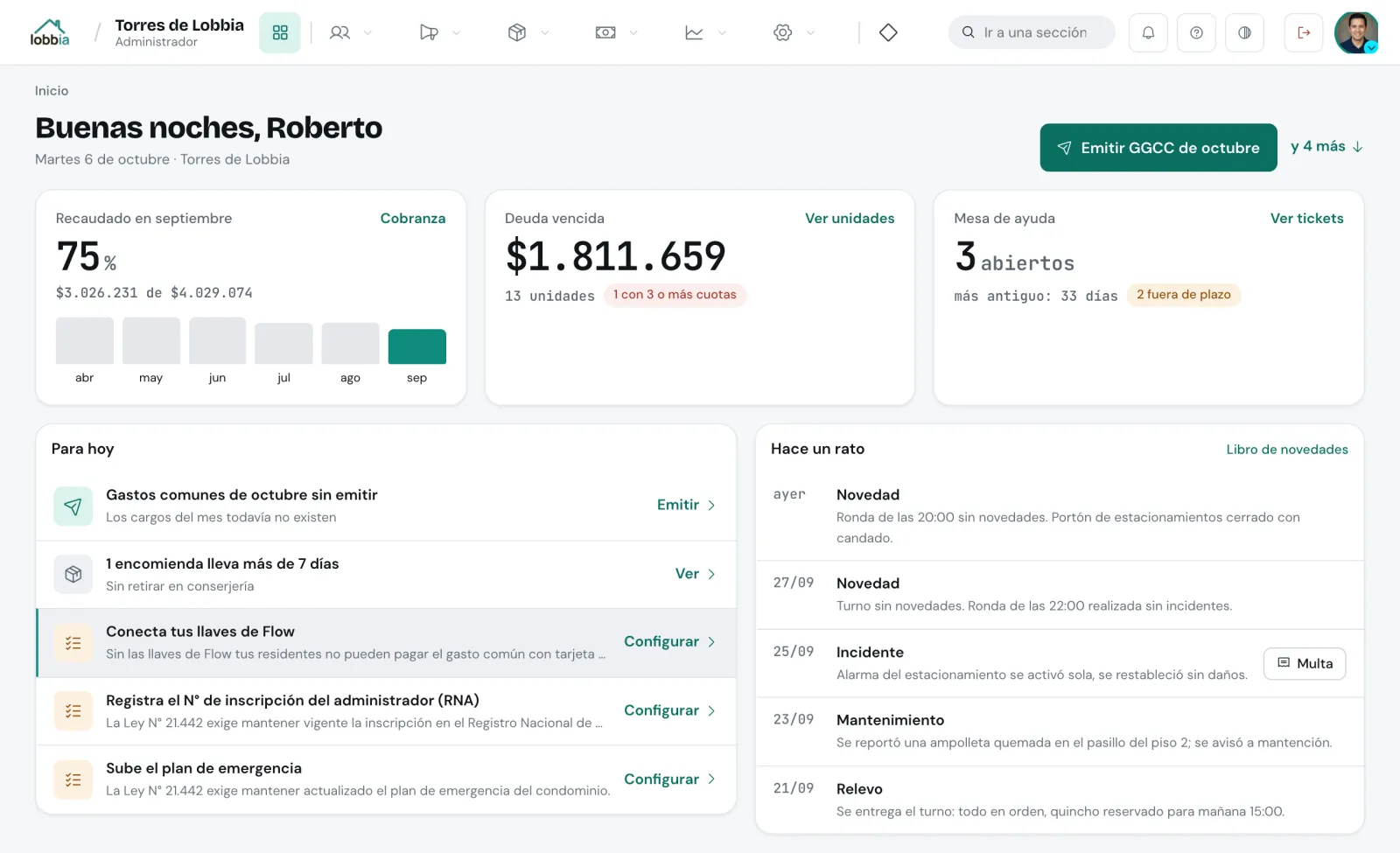The width and height of the screenshot is (1400, 853).
Task: Click the package icon for encomienda row
Action: point(73,575)
